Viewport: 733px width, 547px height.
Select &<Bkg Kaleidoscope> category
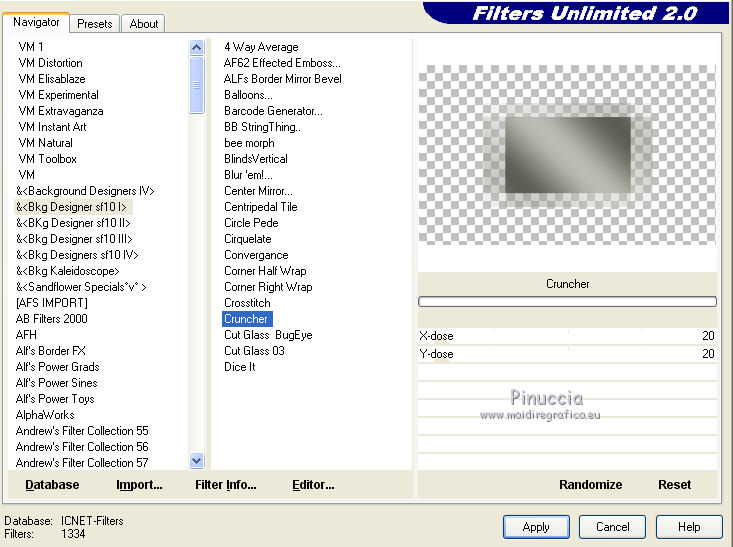[67, 271]
